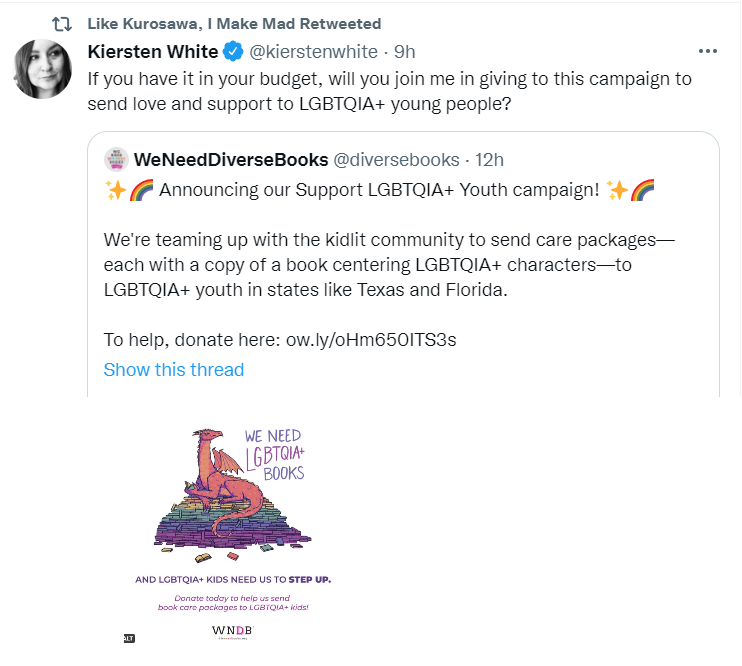Open the 'Like Kurosawa, I Make Mad Retweeted' link
Viewport: 742px width, 666px height.
234,24
